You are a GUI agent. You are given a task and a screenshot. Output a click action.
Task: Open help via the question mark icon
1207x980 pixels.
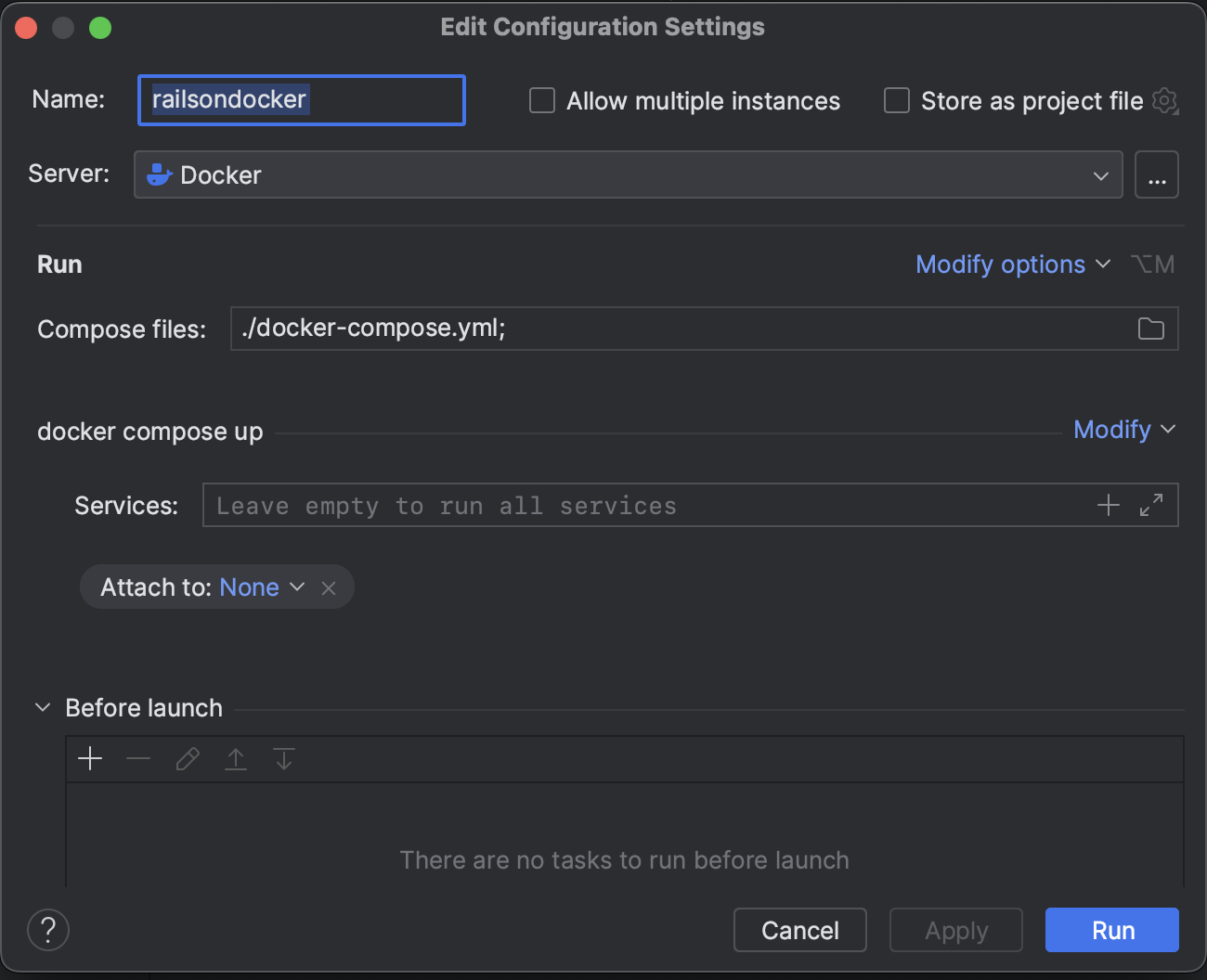[x=48, y=930]
